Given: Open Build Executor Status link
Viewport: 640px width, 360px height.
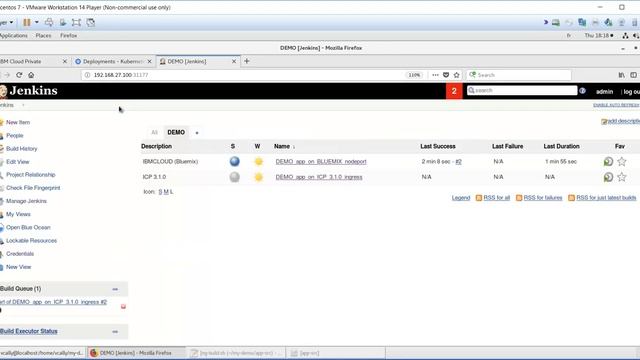Looking at the screenshot, I should 29,331.
